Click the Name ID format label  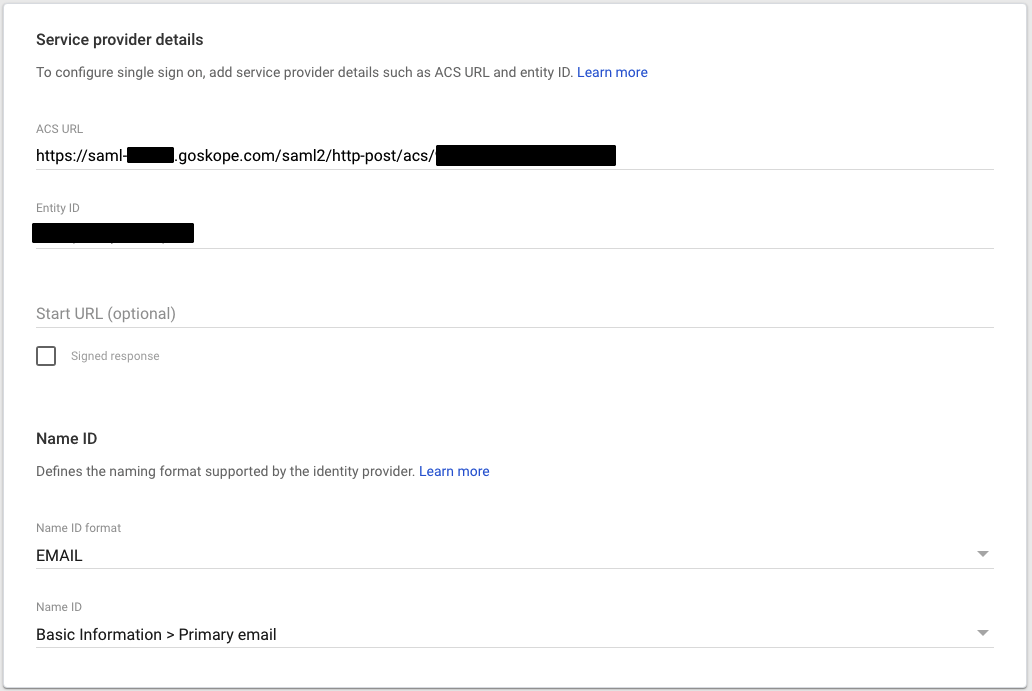tap(78, 528)
